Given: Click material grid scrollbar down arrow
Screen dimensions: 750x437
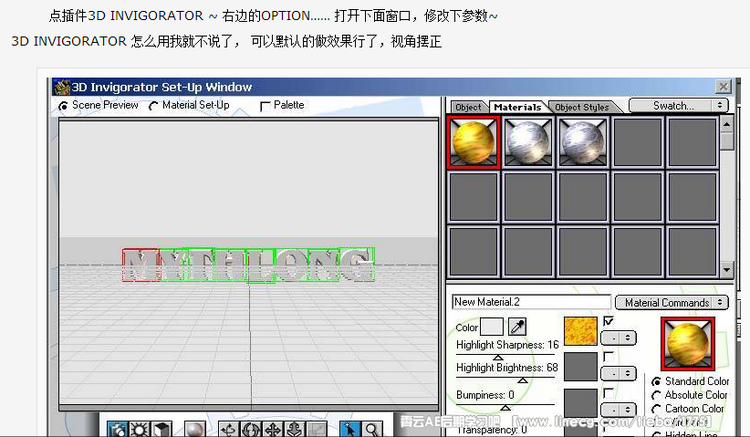Looking at the screenshot, I should tap(727, 270).
